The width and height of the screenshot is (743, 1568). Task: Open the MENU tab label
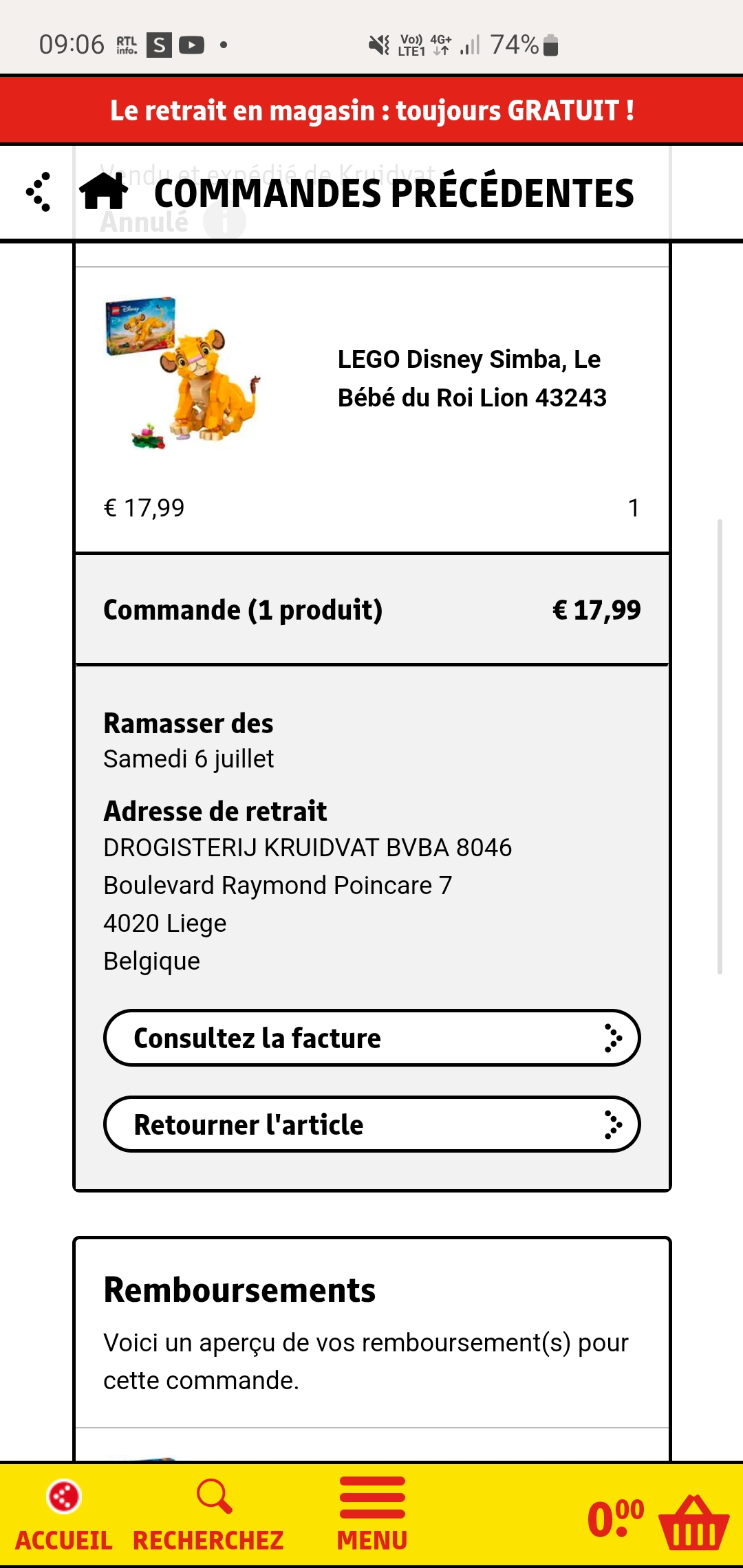372,1540
